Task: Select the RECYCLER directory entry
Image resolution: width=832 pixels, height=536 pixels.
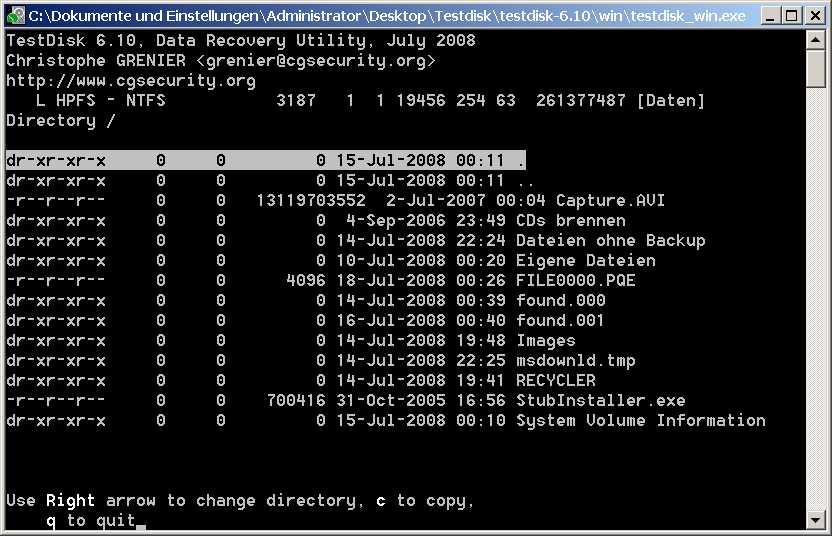Action: 301,381
